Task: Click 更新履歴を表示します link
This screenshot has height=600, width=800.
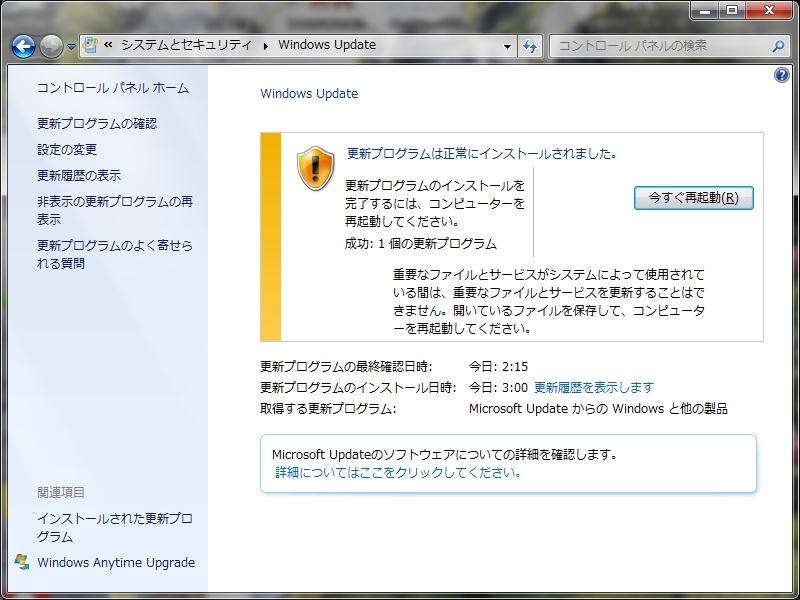Action: click(x=593, y=387)
